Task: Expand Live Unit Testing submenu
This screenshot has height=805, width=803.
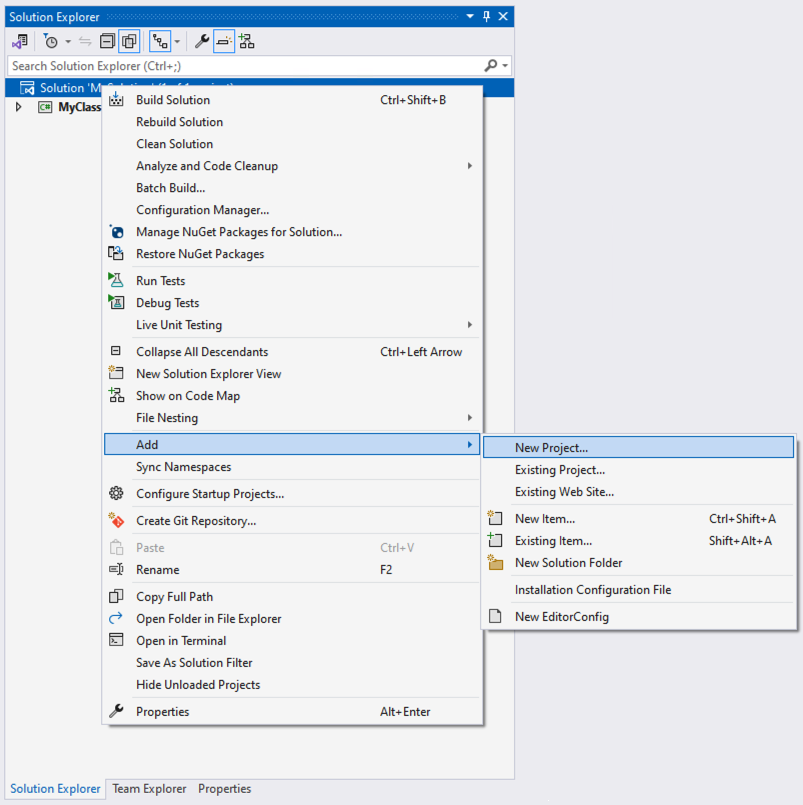Action: pos(293,325)
